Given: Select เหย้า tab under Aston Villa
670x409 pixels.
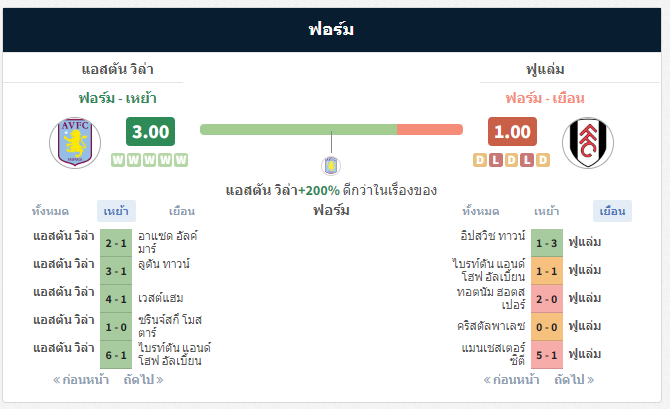Looking at the screenshot, I should pos(116,211).
